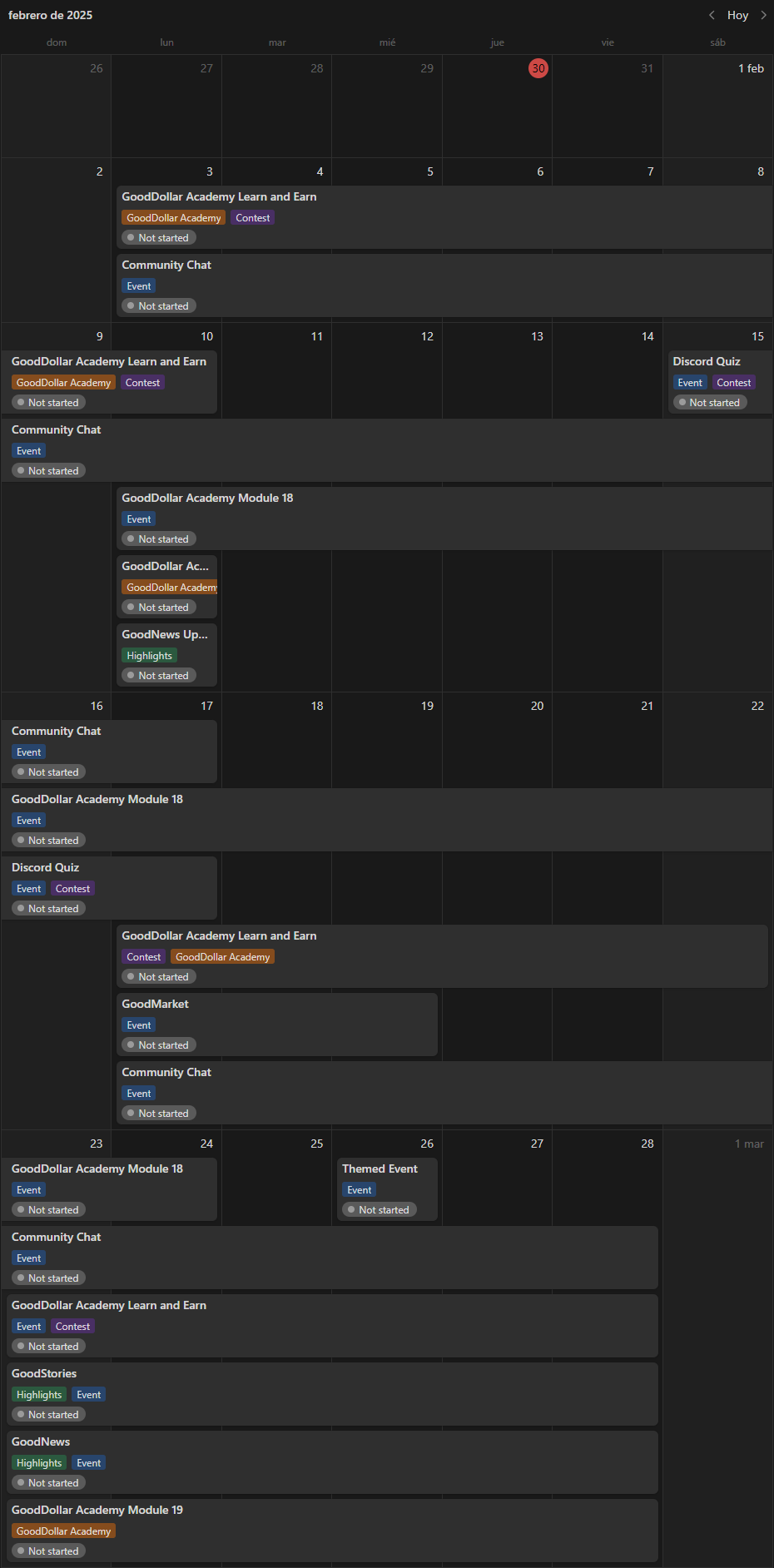Click the Event tag on GoodStories
This screenshot has width=774, height=1568.
pos(88,1395)
